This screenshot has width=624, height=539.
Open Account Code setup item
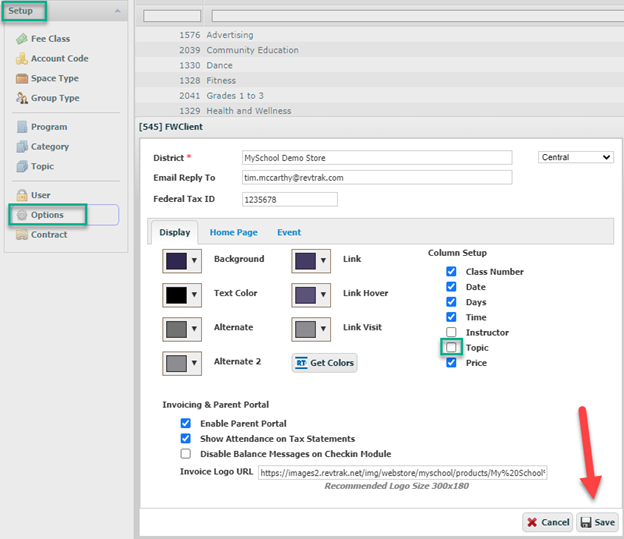(60, 59)
